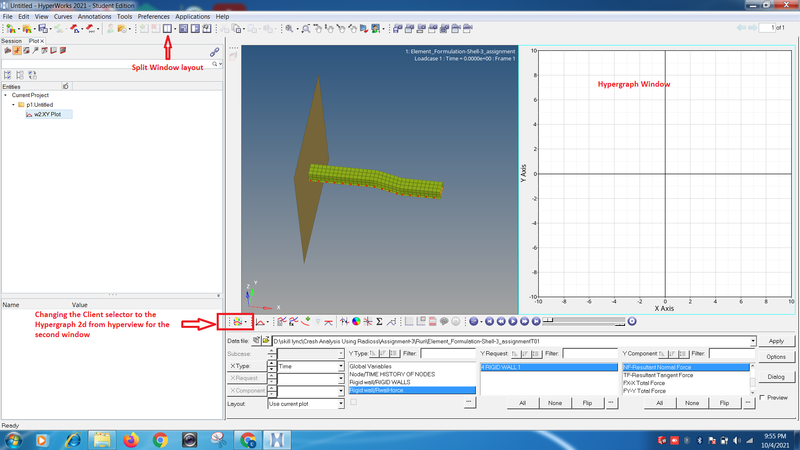Click the first page-add icon right of the zoom tools
The height and width of the screenshot is (450, 800).
(x=397, y=29)
